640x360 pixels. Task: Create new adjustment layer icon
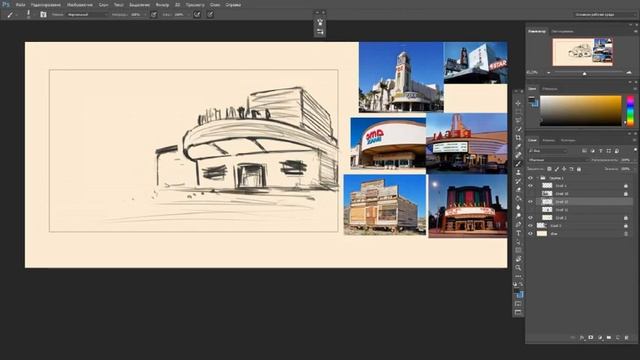[x=600, y=338]
